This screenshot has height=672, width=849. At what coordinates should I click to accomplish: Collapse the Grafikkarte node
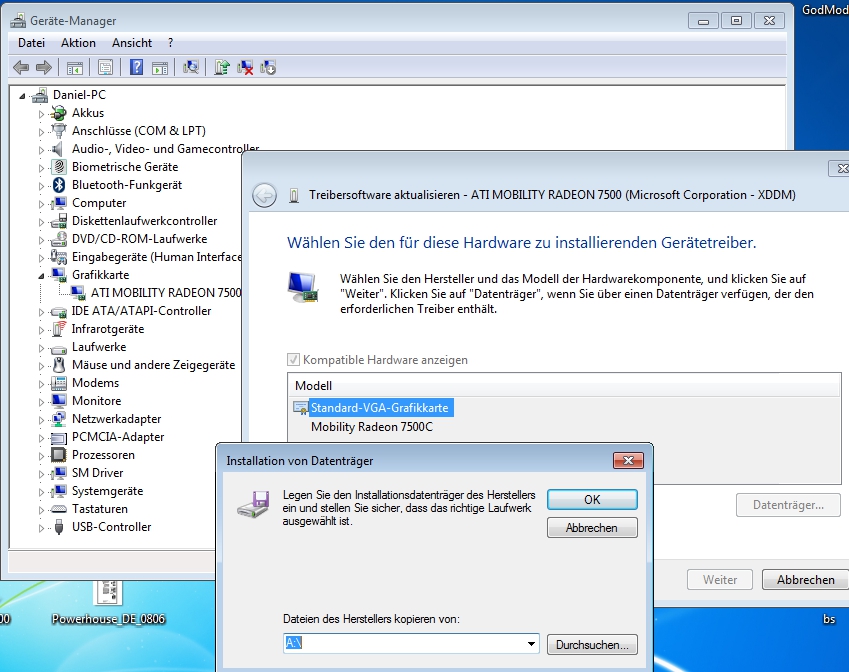coord(41,276)
